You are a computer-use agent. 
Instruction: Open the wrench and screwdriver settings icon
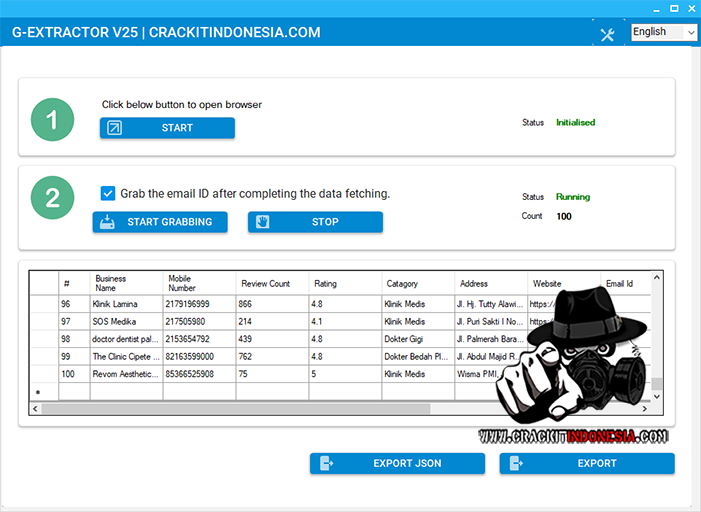(x=607, y=35)
